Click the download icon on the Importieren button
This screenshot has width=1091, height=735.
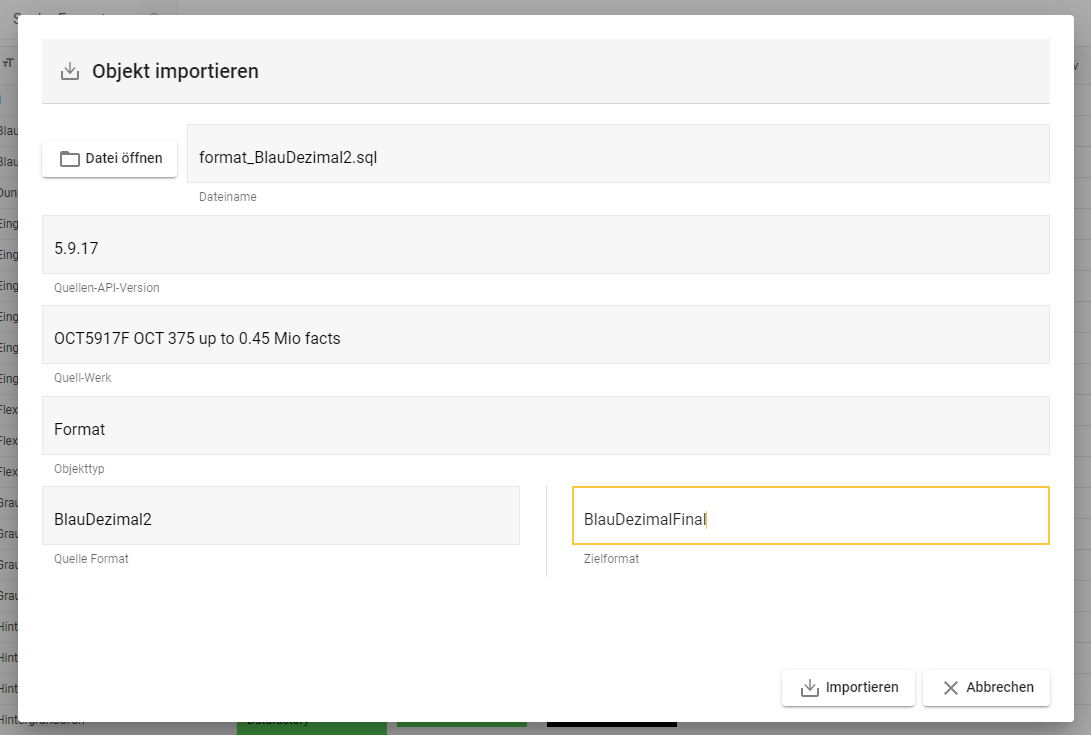810,688
